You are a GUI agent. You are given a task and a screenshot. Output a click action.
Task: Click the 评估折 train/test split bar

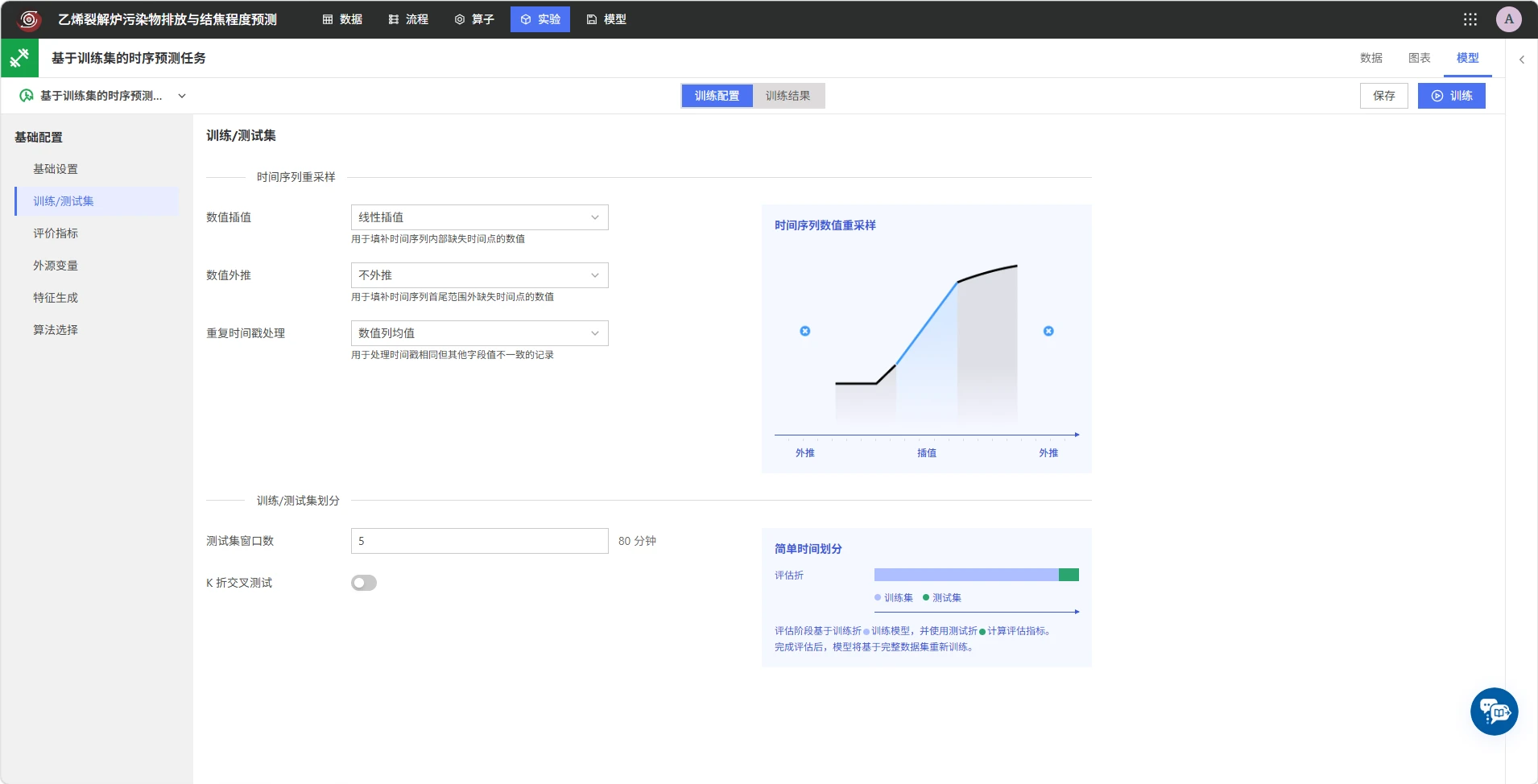pyautogui.click(x=976, y=575)
